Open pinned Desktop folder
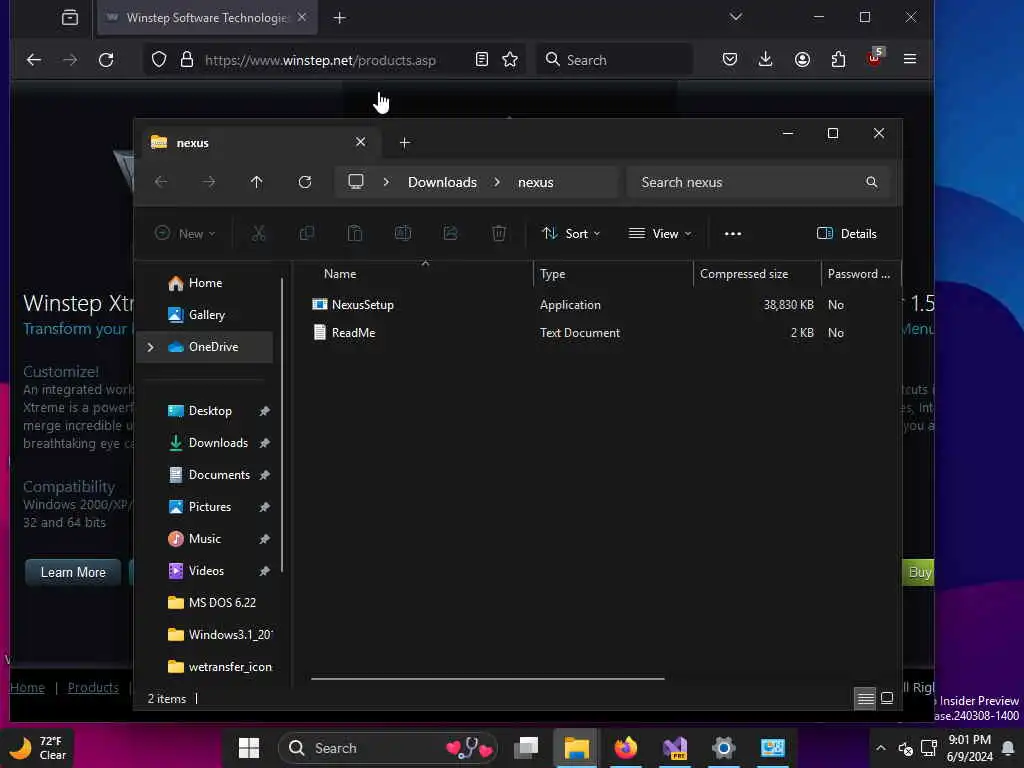Image resolution: width=1024 pixels, height=768 pixels. pos(204,411)
